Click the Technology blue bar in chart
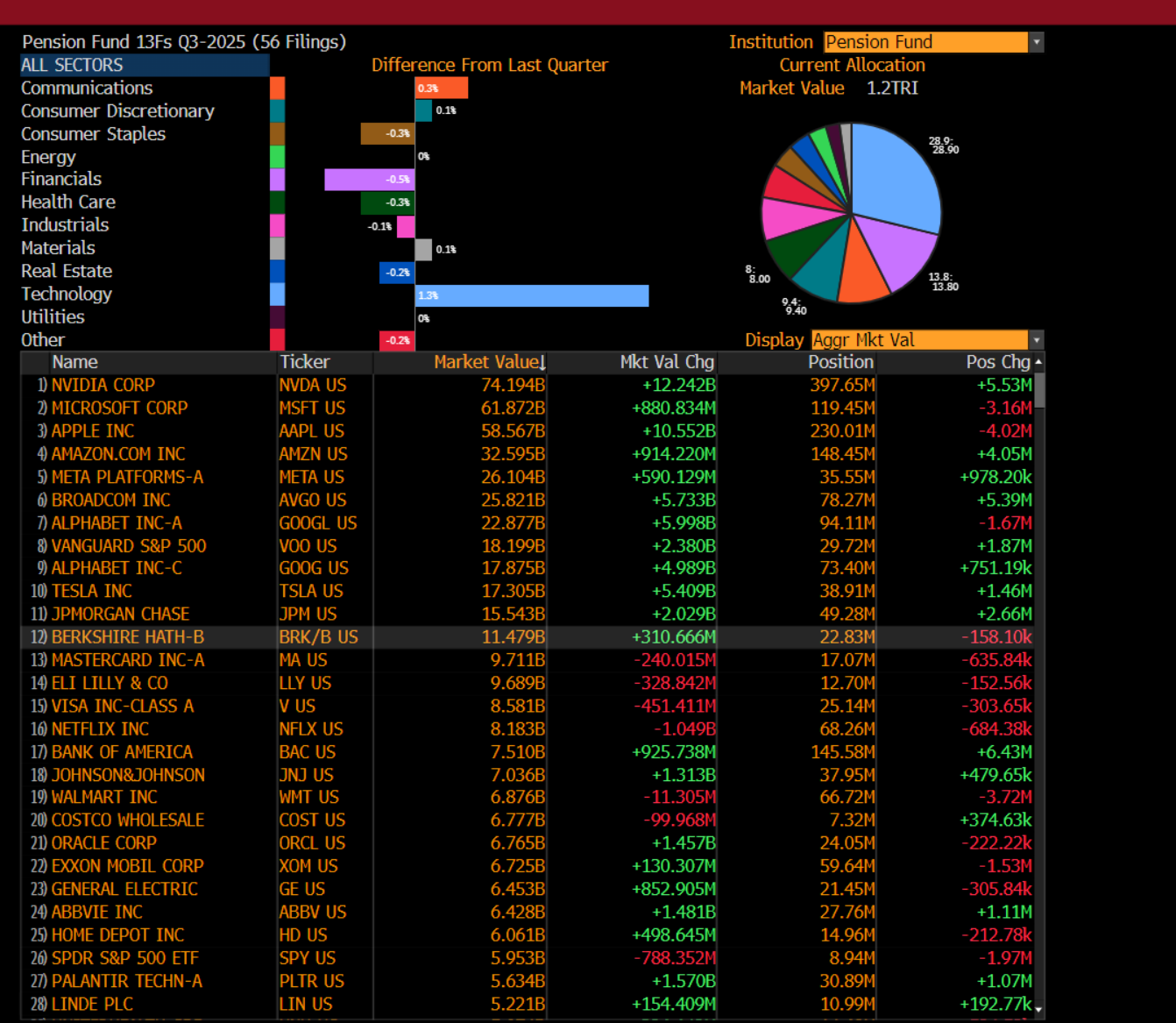1176x1023 pixels. tap(532, 295)
